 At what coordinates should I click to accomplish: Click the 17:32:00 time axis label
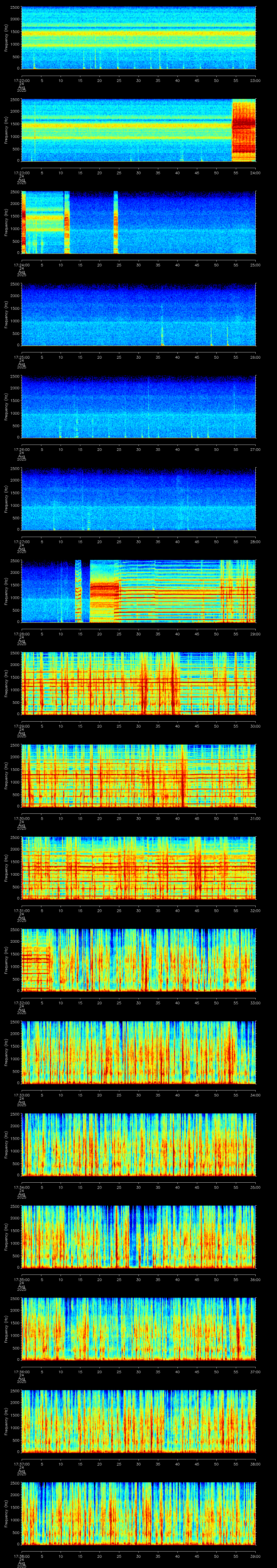pos(21,1003)
